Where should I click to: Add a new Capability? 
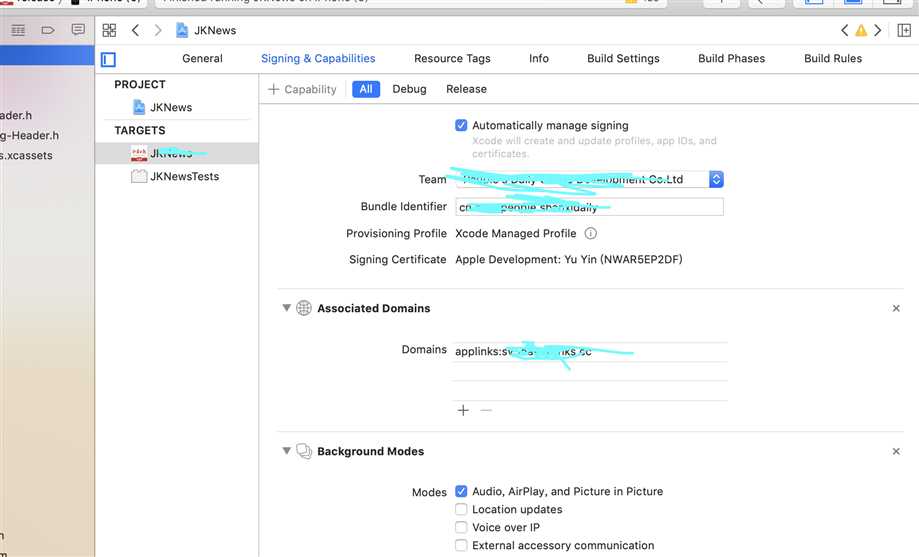tap(302, 89)
